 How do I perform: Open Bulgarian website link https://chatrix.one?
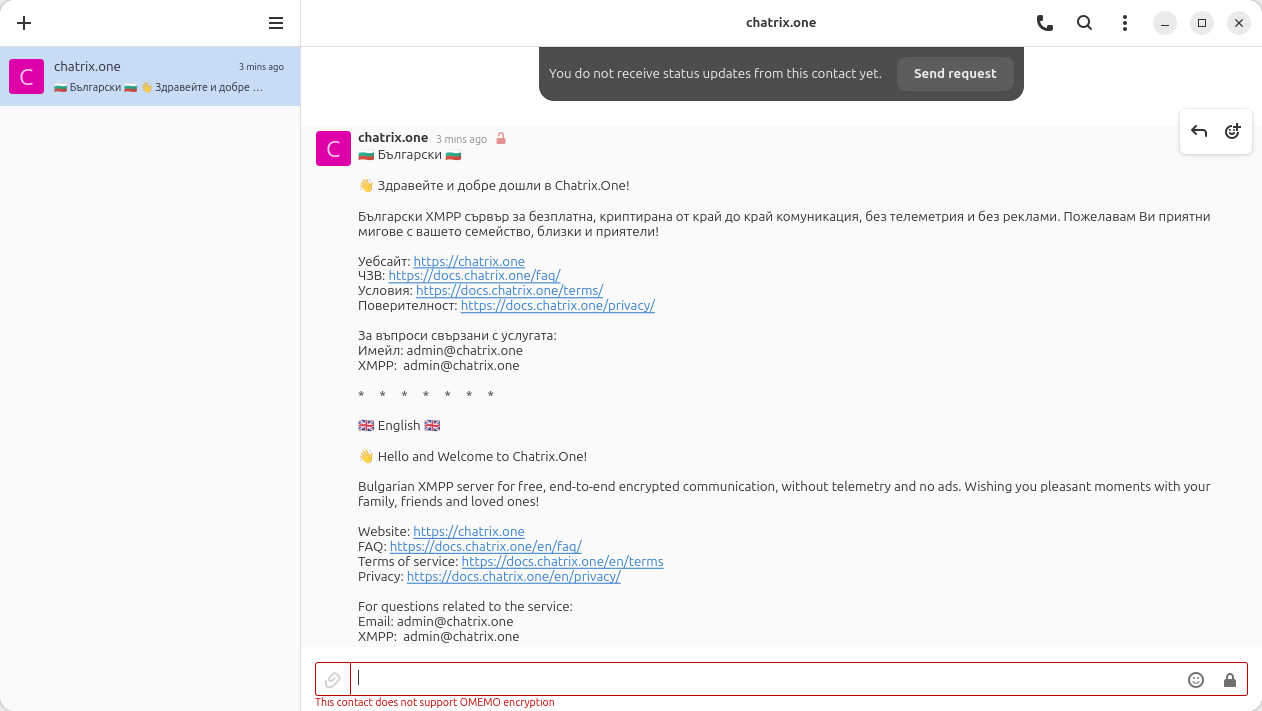click(469, 261)
